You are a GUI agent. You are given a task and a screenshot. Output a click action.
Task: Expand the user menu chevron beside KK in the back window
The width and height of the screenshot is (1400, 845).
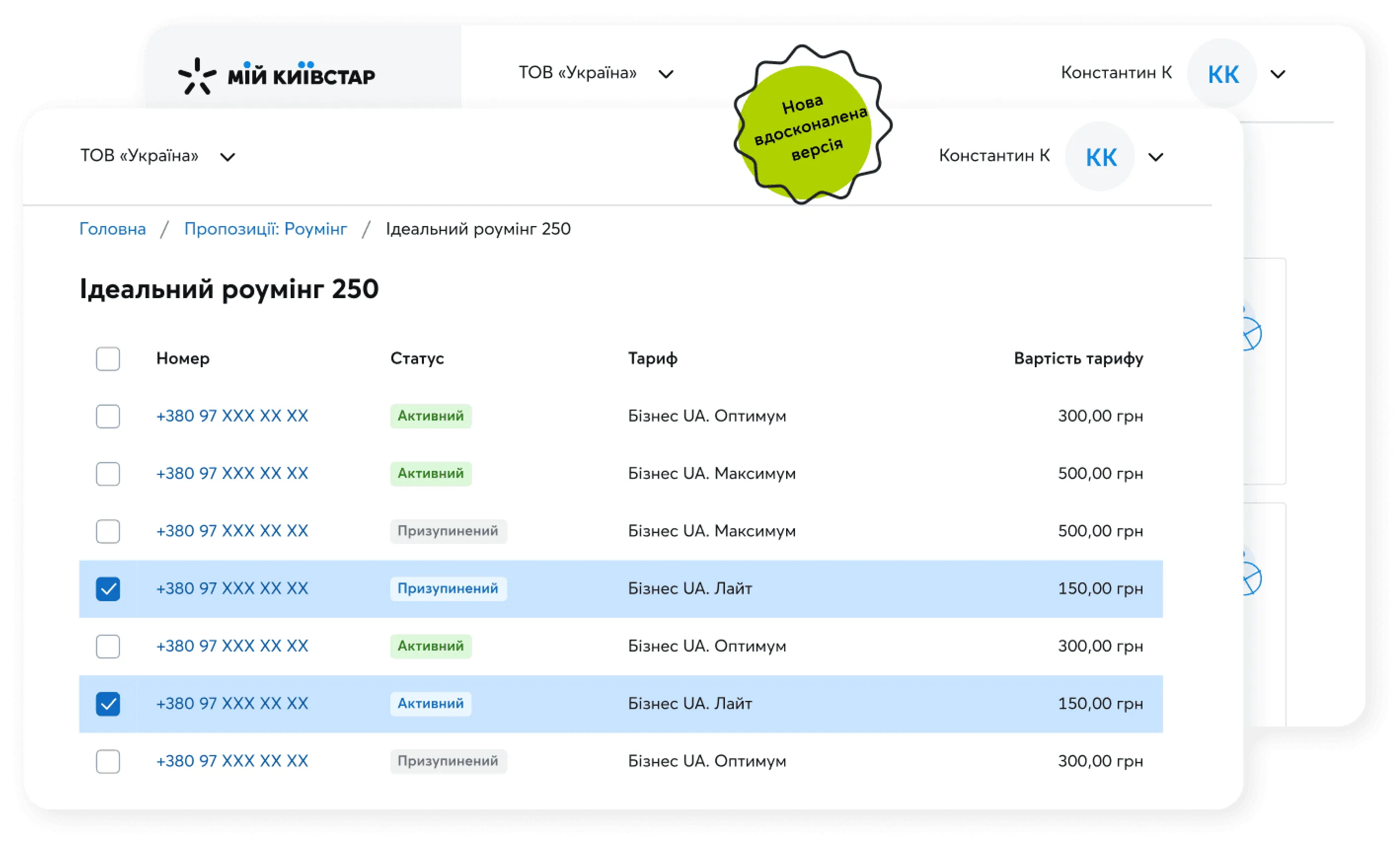click(x=1278, y=75)
